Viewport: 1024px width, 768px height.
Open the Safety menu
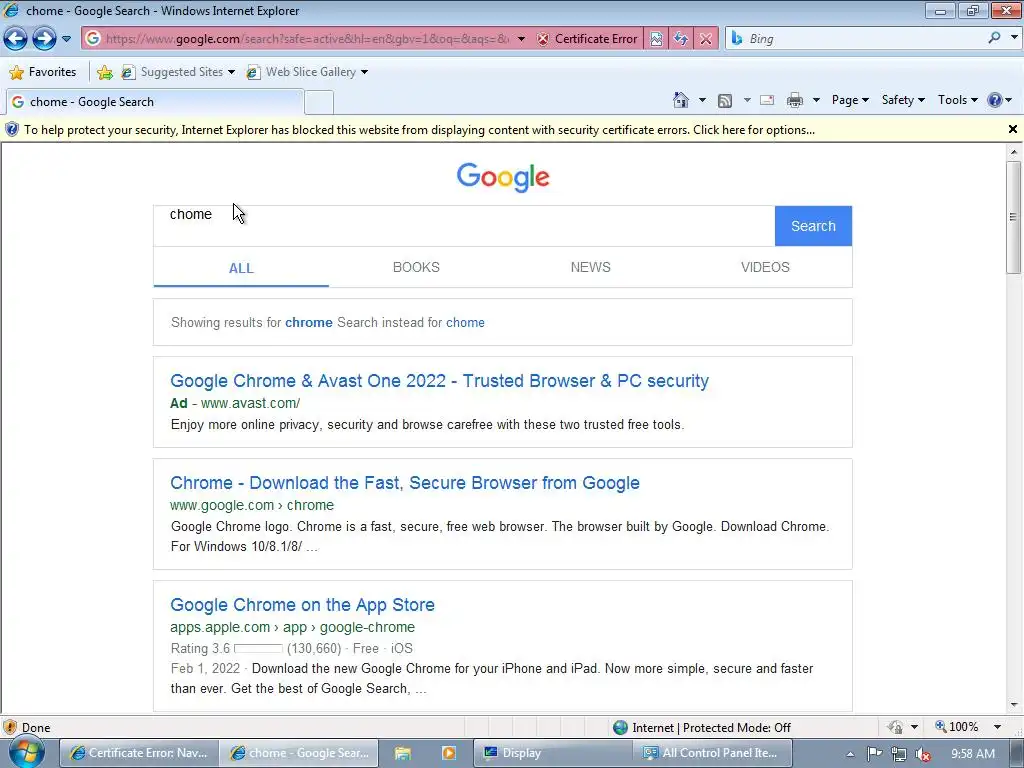903,100
